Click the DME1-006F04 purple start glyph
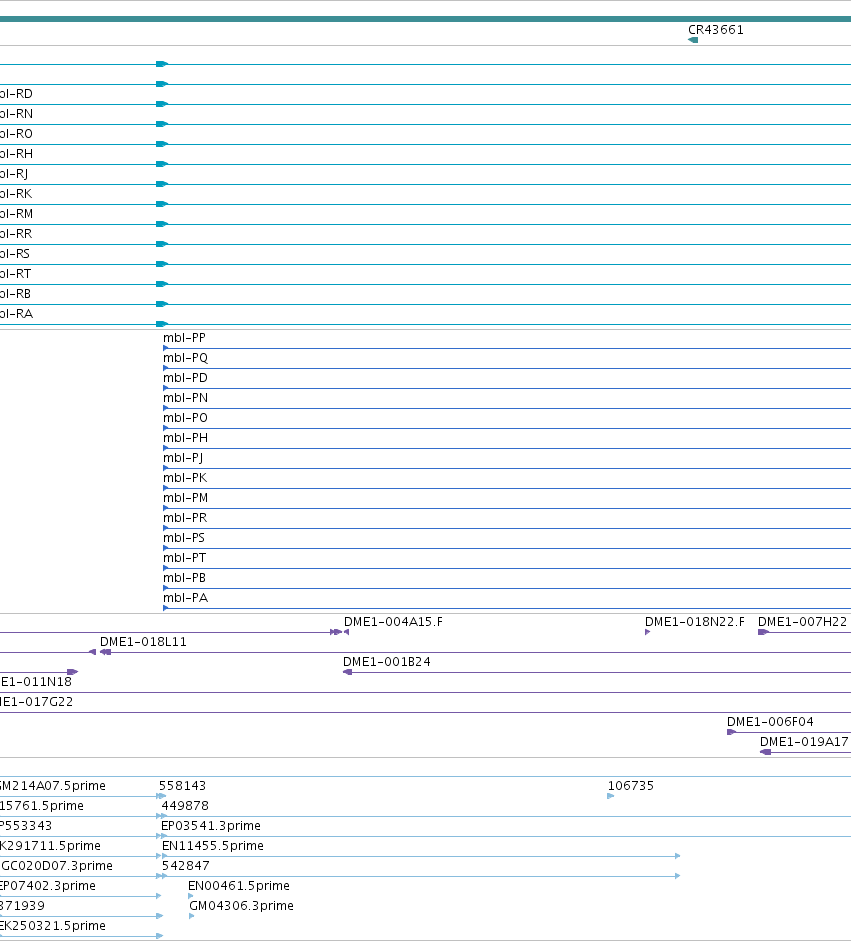The image size is (851, 941). tap(731, 732)
